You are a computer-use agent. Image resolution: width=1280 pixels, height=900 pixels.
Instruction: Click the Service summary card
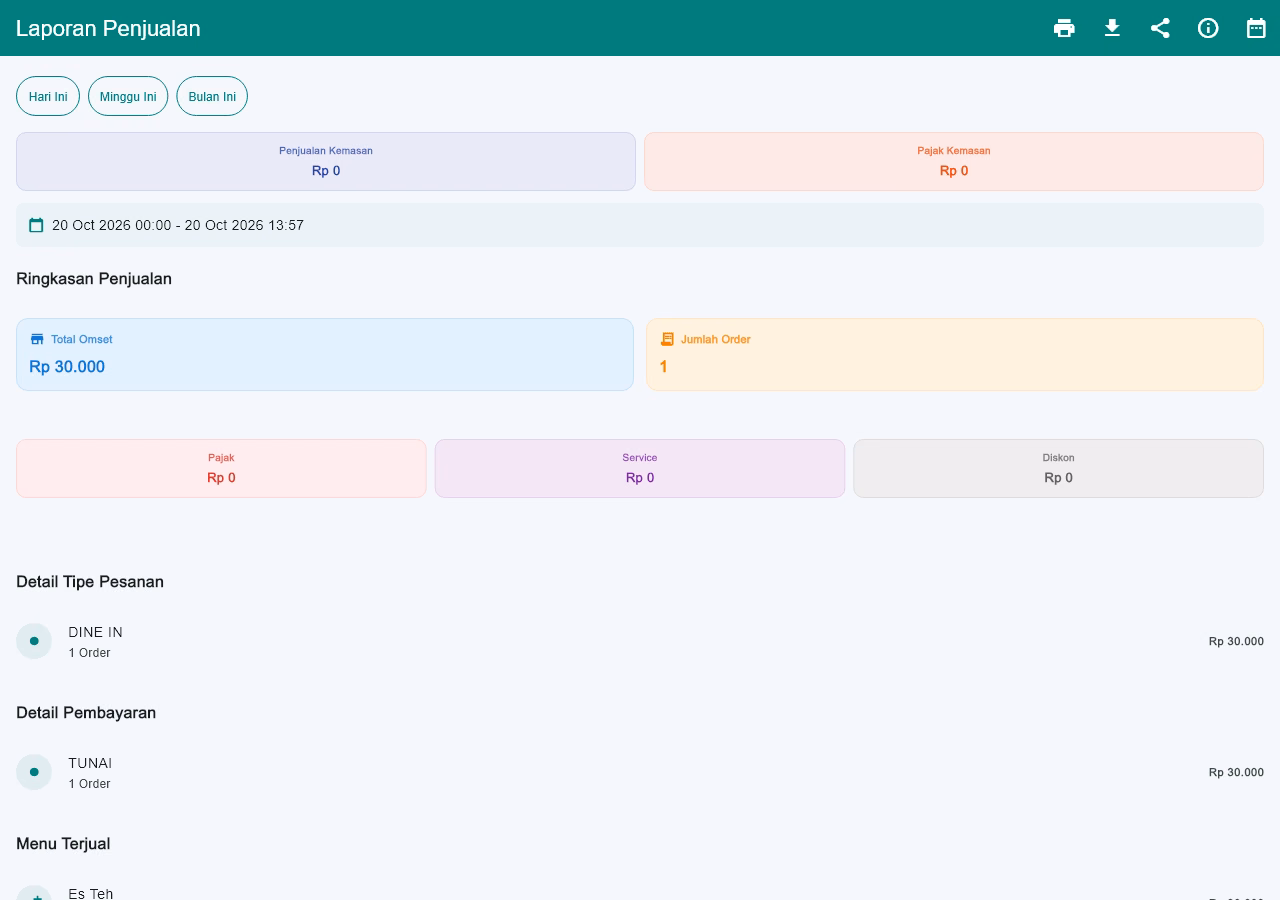(x=640, y=468)
